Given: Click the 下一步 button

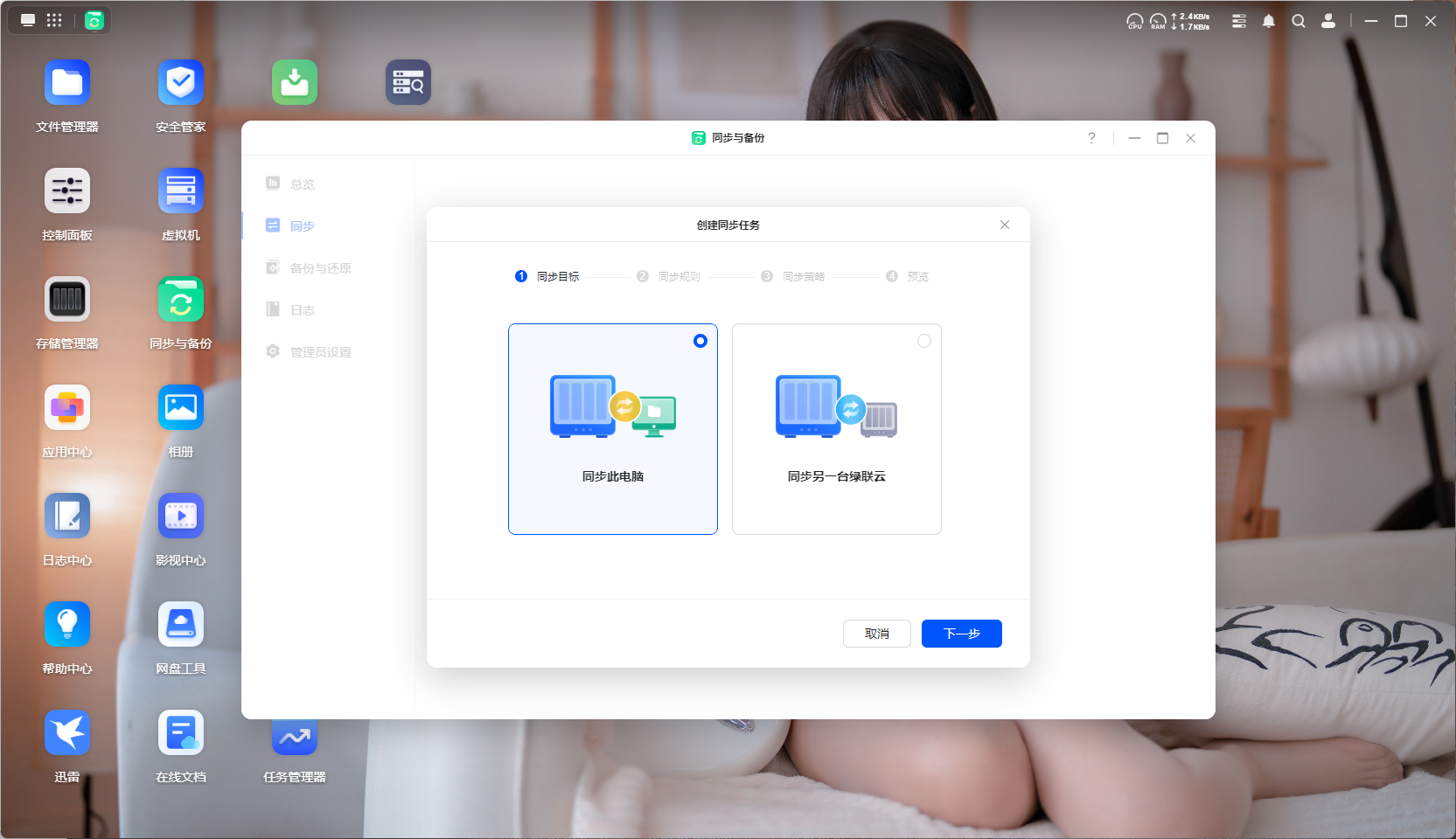Looking at the screenshot, I should 962,634.
